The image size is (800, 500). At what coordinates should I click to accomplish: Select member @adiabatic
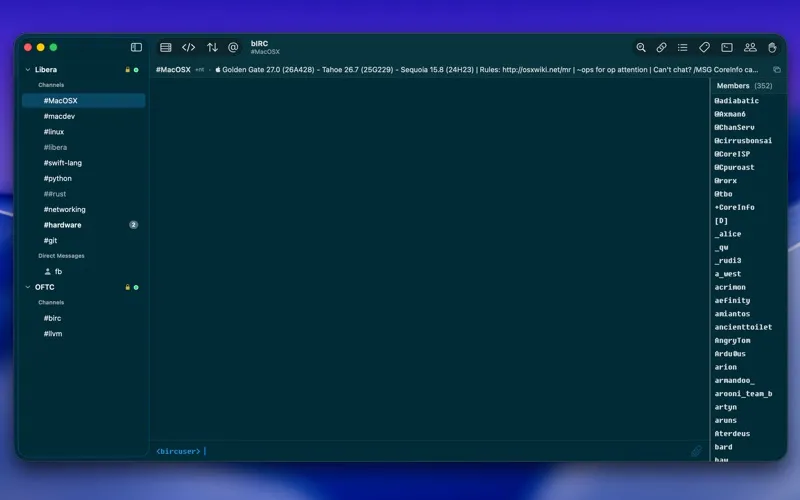(x=736, y=101)
